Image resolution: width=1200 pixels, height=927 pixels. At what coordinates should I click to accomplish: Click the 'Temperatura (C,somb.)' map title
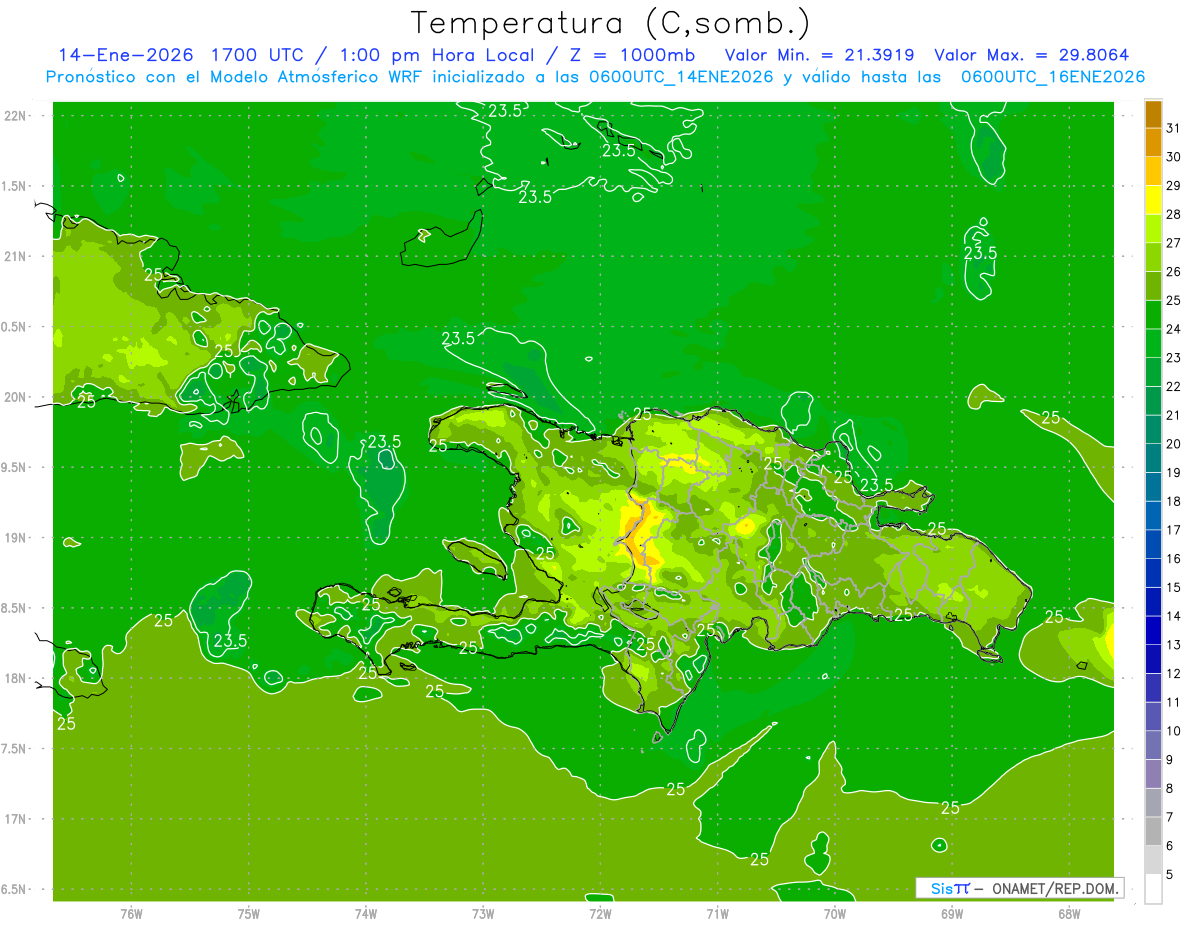611,24
